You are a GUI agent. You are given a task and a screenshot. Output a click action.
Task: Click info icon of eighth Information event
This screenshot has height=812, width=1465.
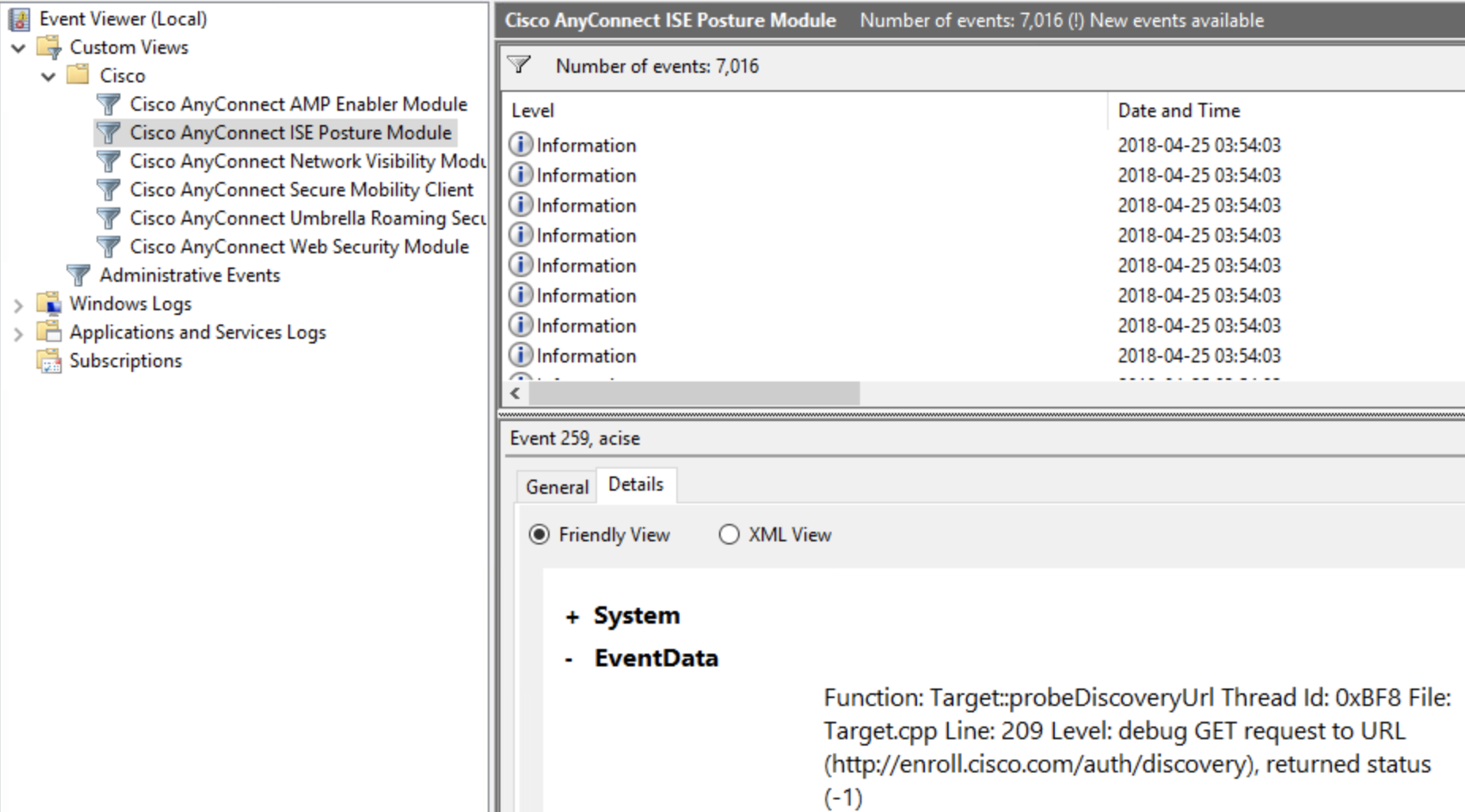coord(520,355)
